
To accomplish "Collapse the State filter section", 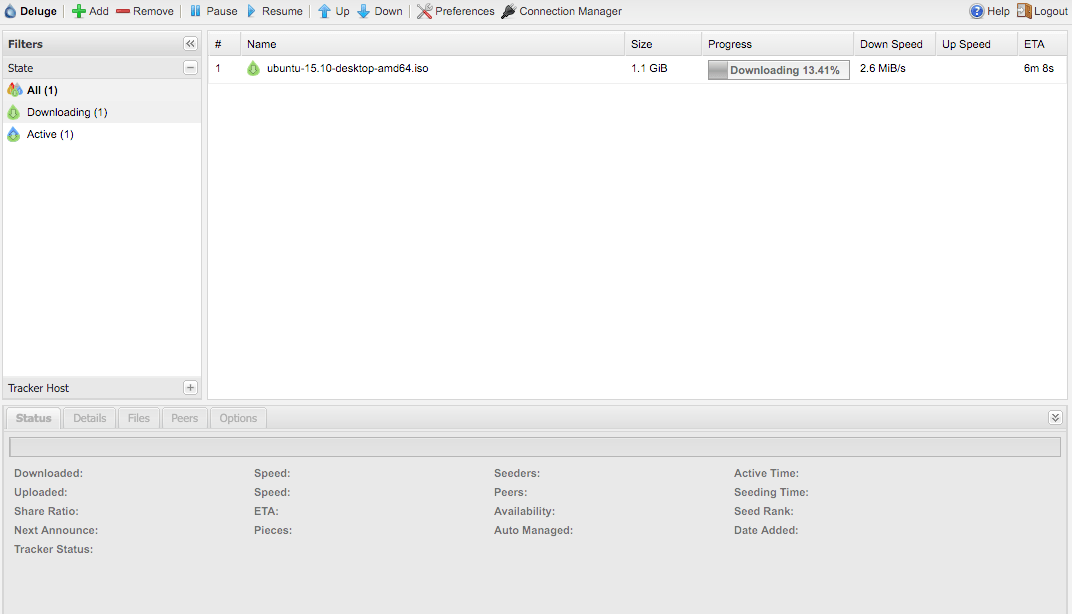I will [x=190, y=68].
